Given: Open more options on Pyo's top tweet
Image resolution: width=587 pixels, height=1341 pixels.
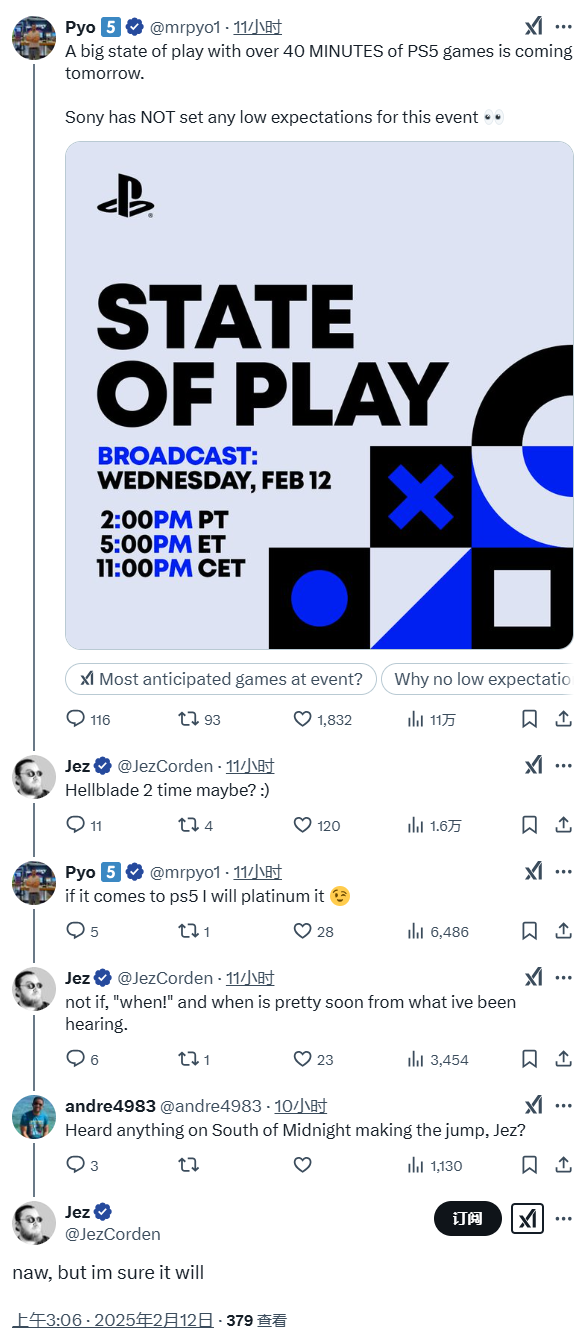Looking at the screenshot, I should [564, 27].
